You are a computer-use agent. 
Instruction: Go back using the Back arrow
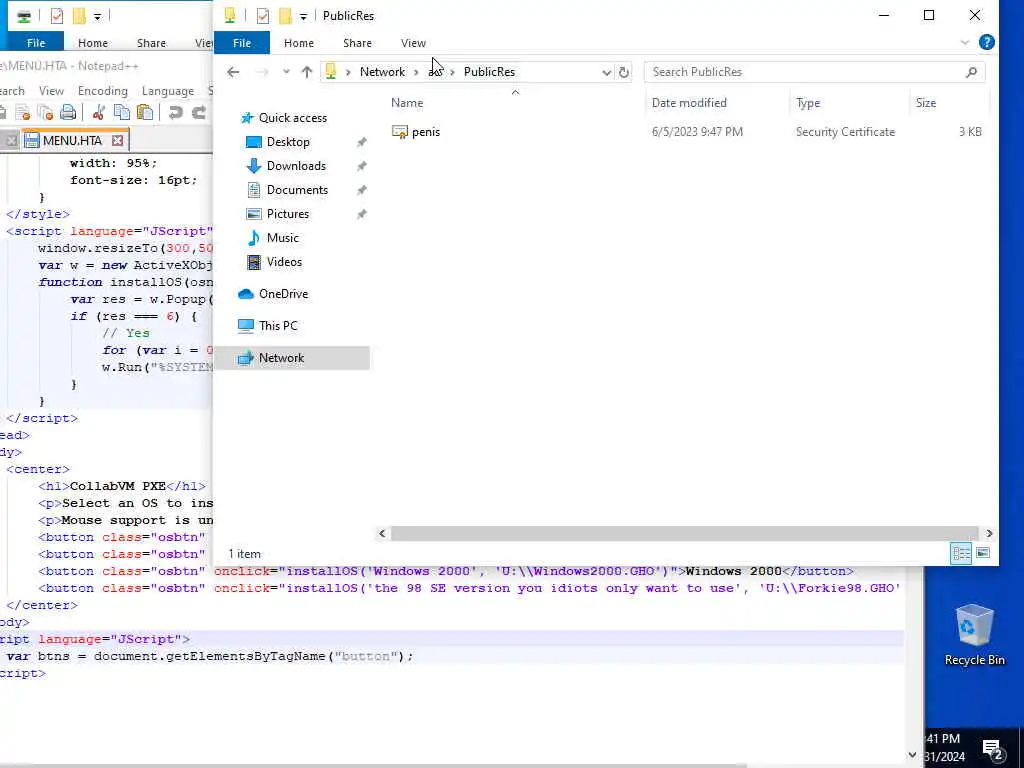(x=233, y=72)
